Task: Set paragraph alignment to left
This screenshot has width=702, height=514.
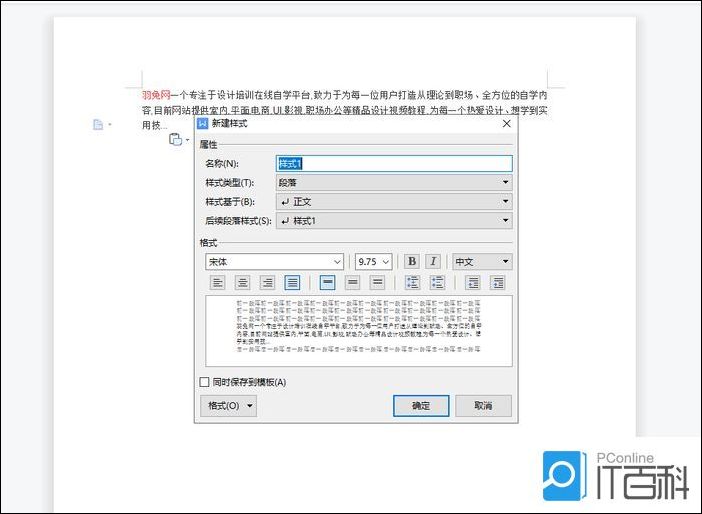Action: tap(218, 283)
